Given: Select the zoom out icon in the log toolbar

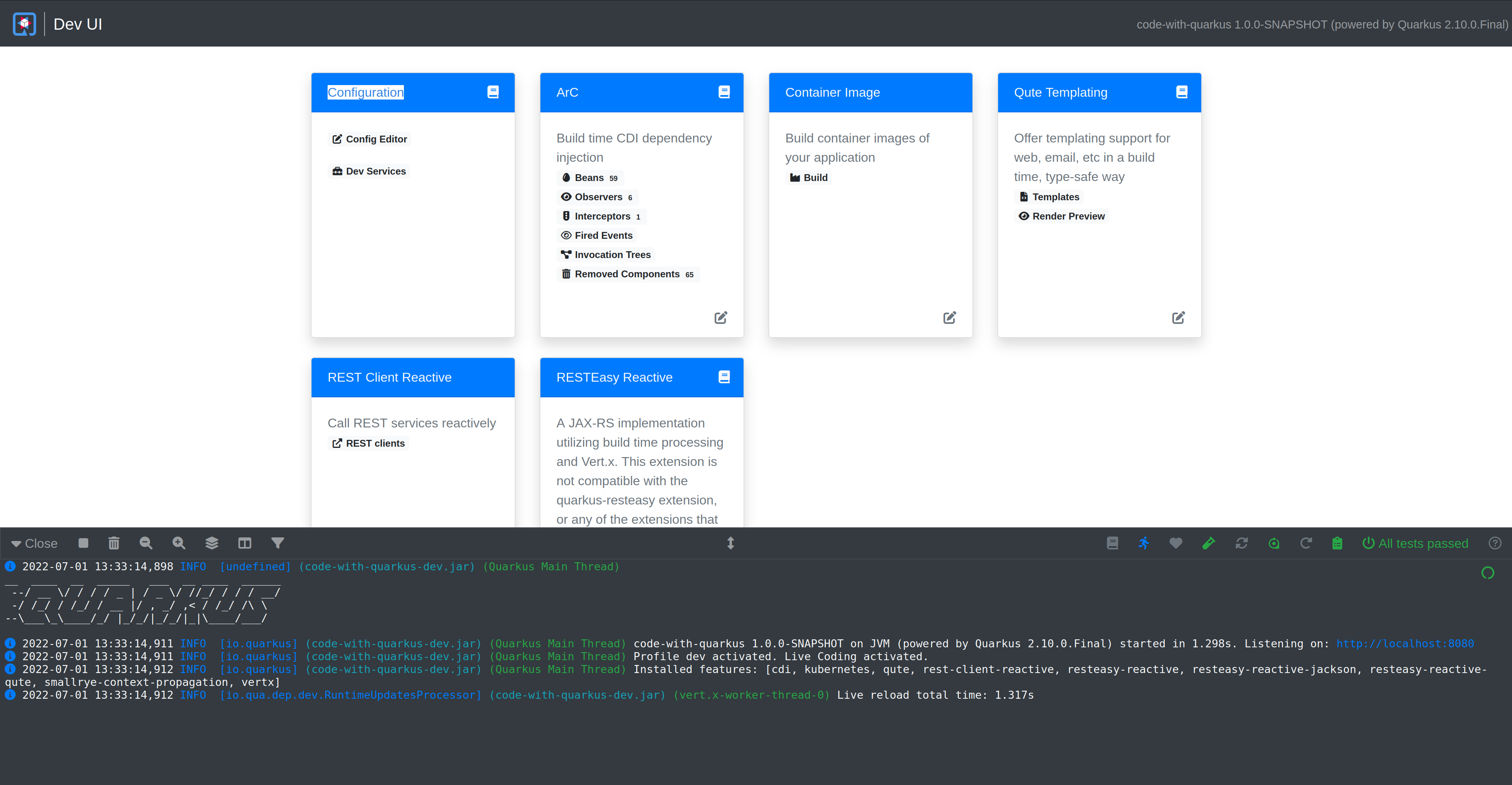Looking at the screenshot, I should (146, 543).
